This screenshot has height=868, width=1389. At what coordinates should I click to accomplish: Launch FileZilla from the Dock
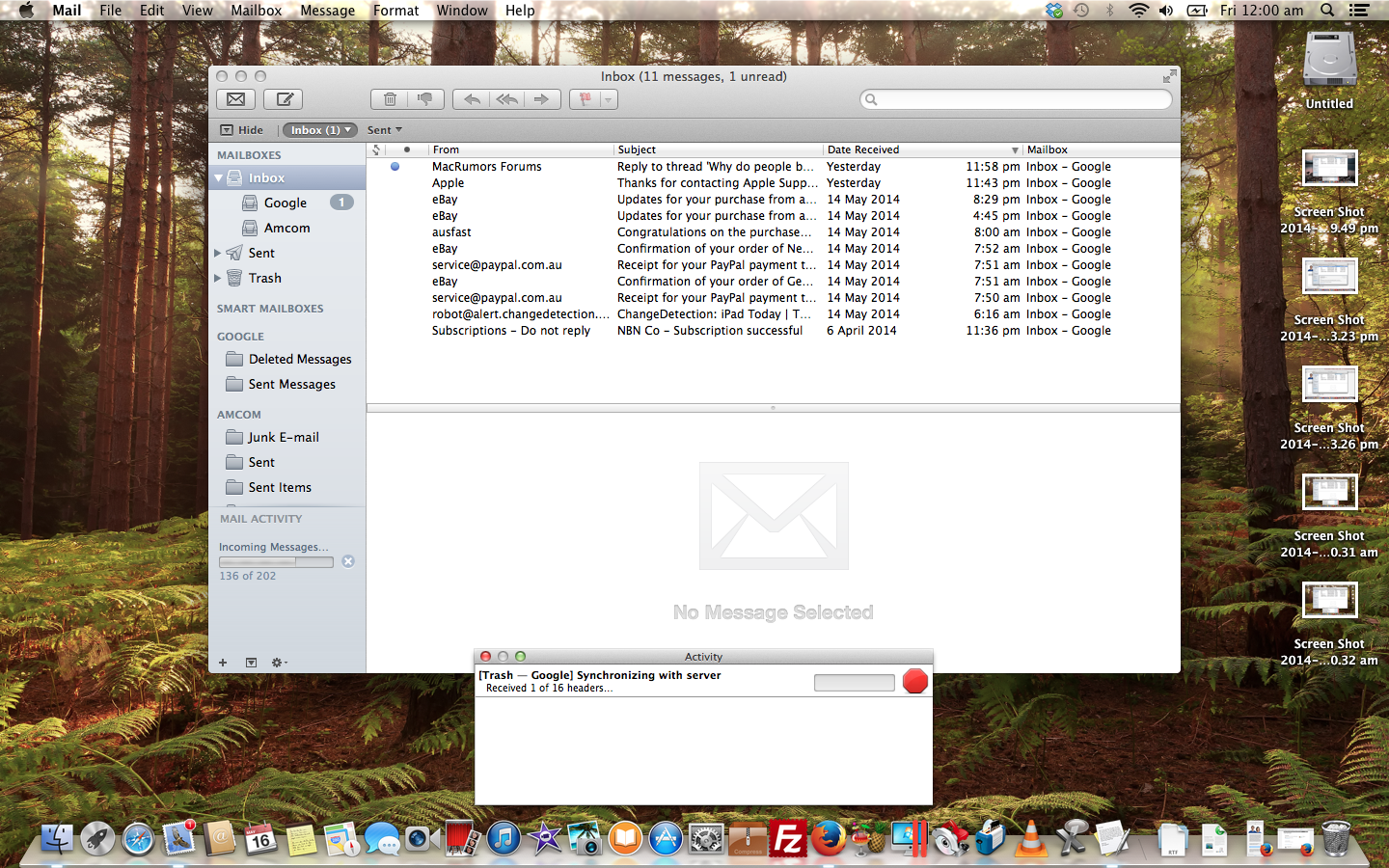(x=787, y=838)
